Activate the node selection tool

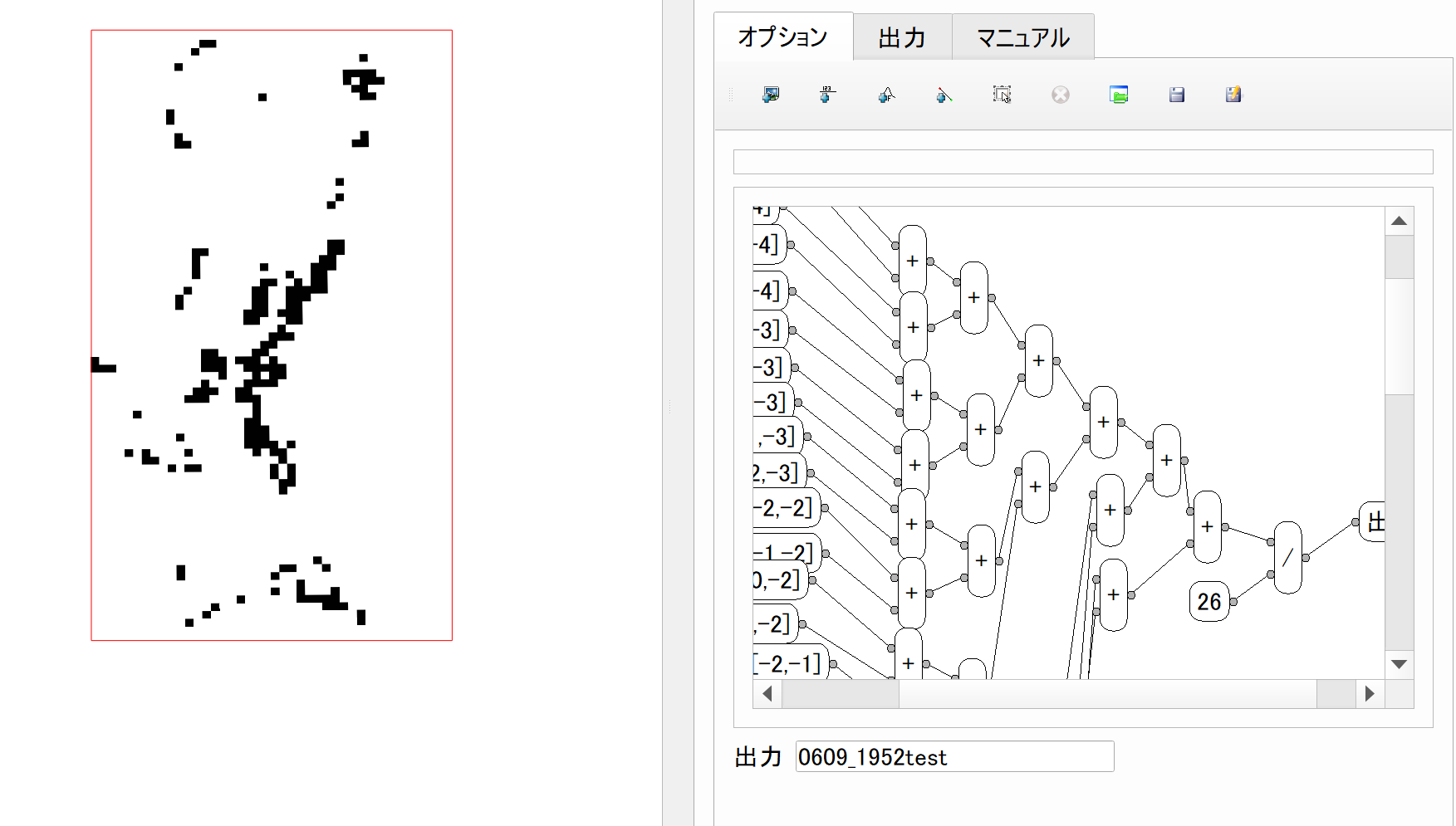pos(1001,95)
